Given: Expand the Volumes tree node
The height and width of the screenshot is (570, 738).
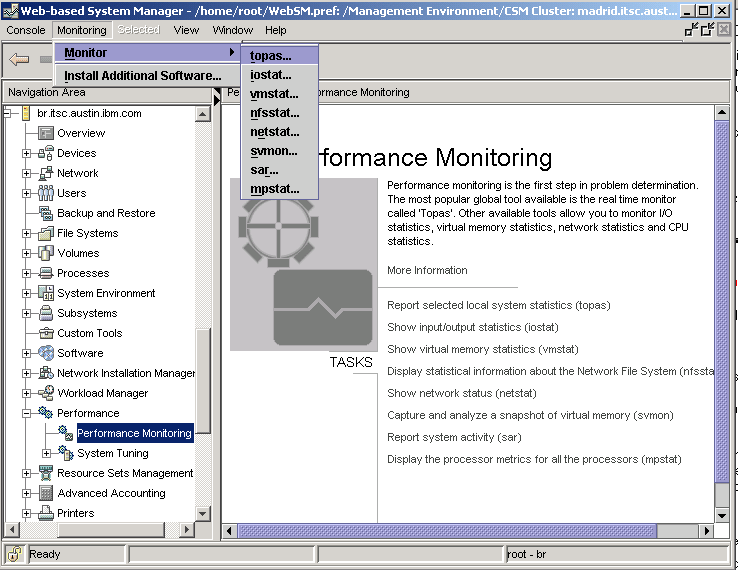Looking at the screenshot, I should [26, 253].
